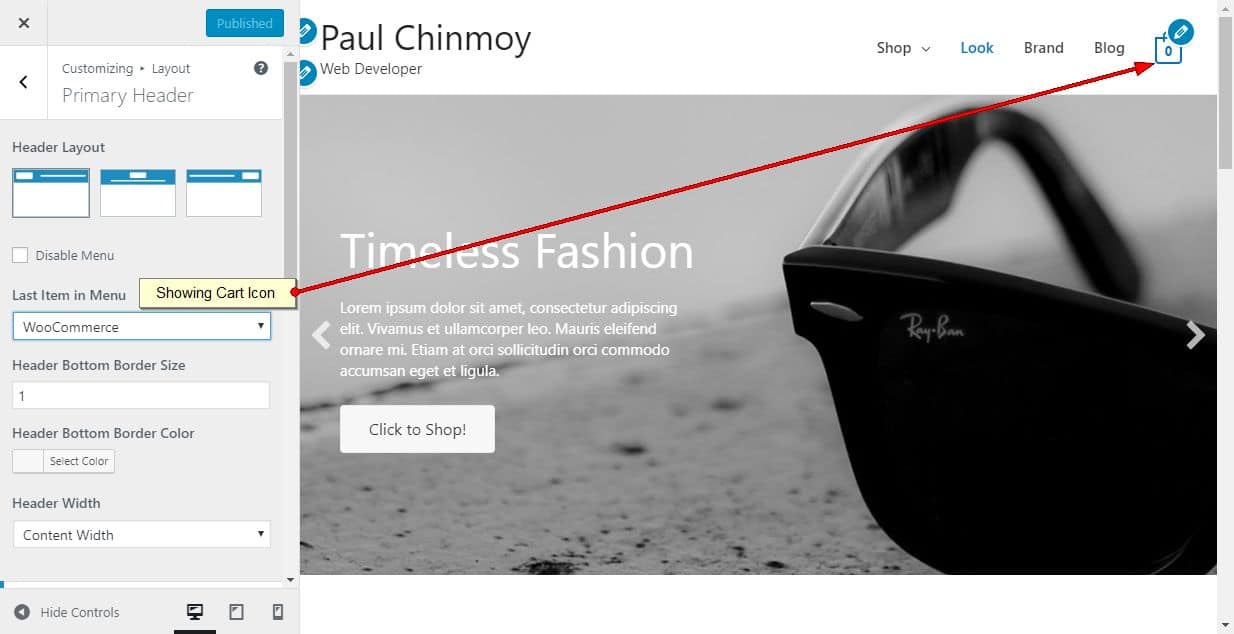
Task: Click the edit pencil next to site title
Action: (x=306, y=30)
